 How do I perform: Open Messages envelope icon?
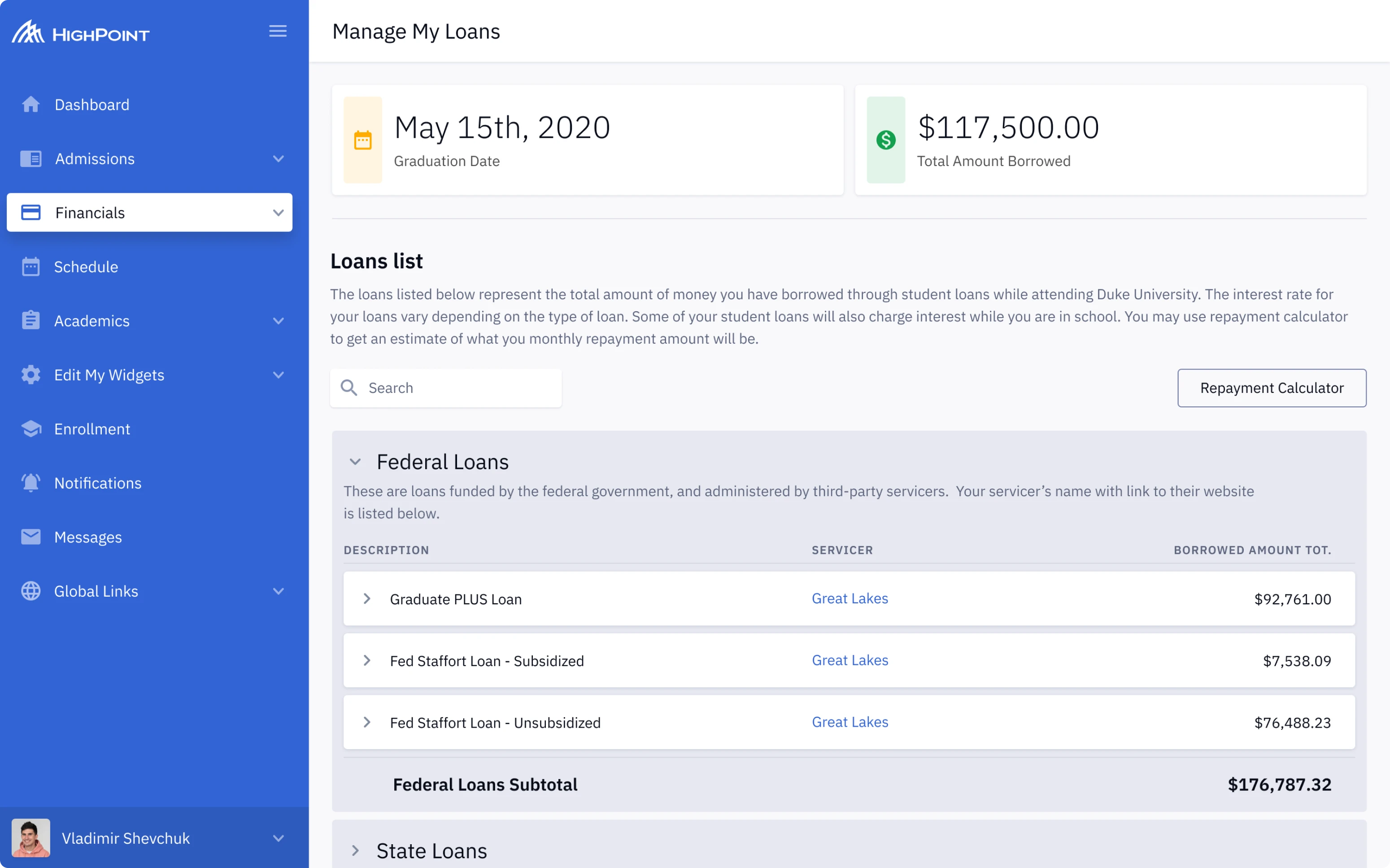click(x=31, y=537)
